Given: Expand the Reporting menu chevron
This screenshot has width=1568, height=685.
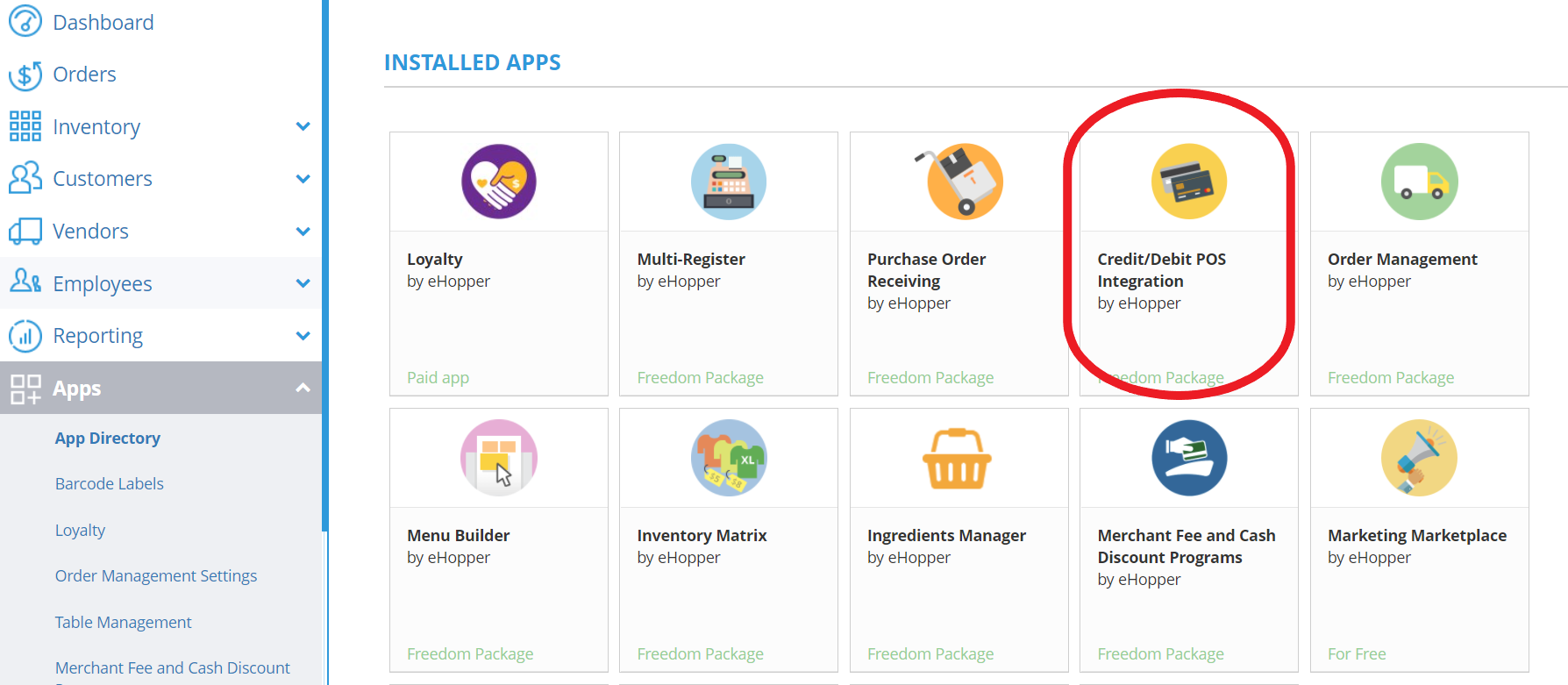Looking at the screenshot, I should point(303,336).
